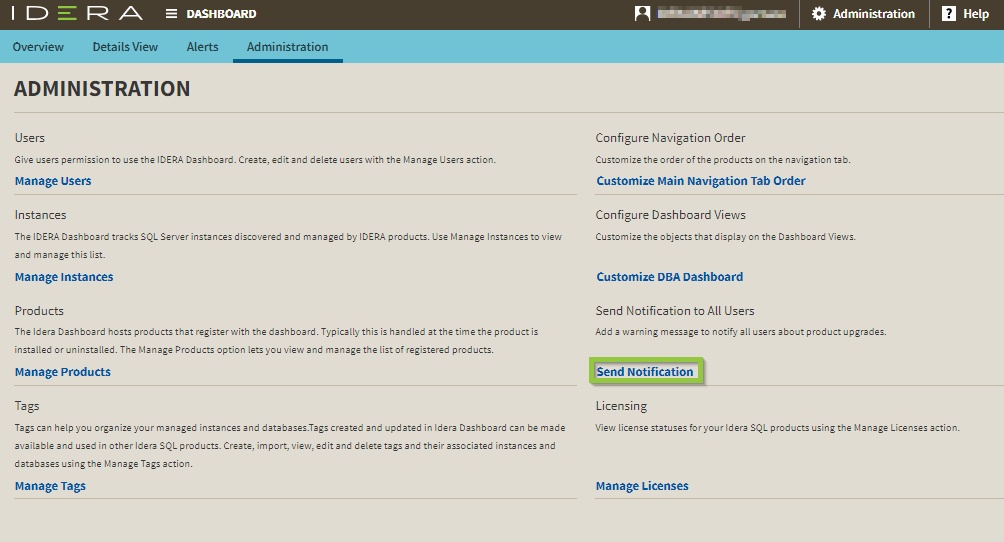Image resolution: width=1004 pixels, height=542 pixels.
Task: Switch to the Overview tab
Action: (x=38, y=47)
